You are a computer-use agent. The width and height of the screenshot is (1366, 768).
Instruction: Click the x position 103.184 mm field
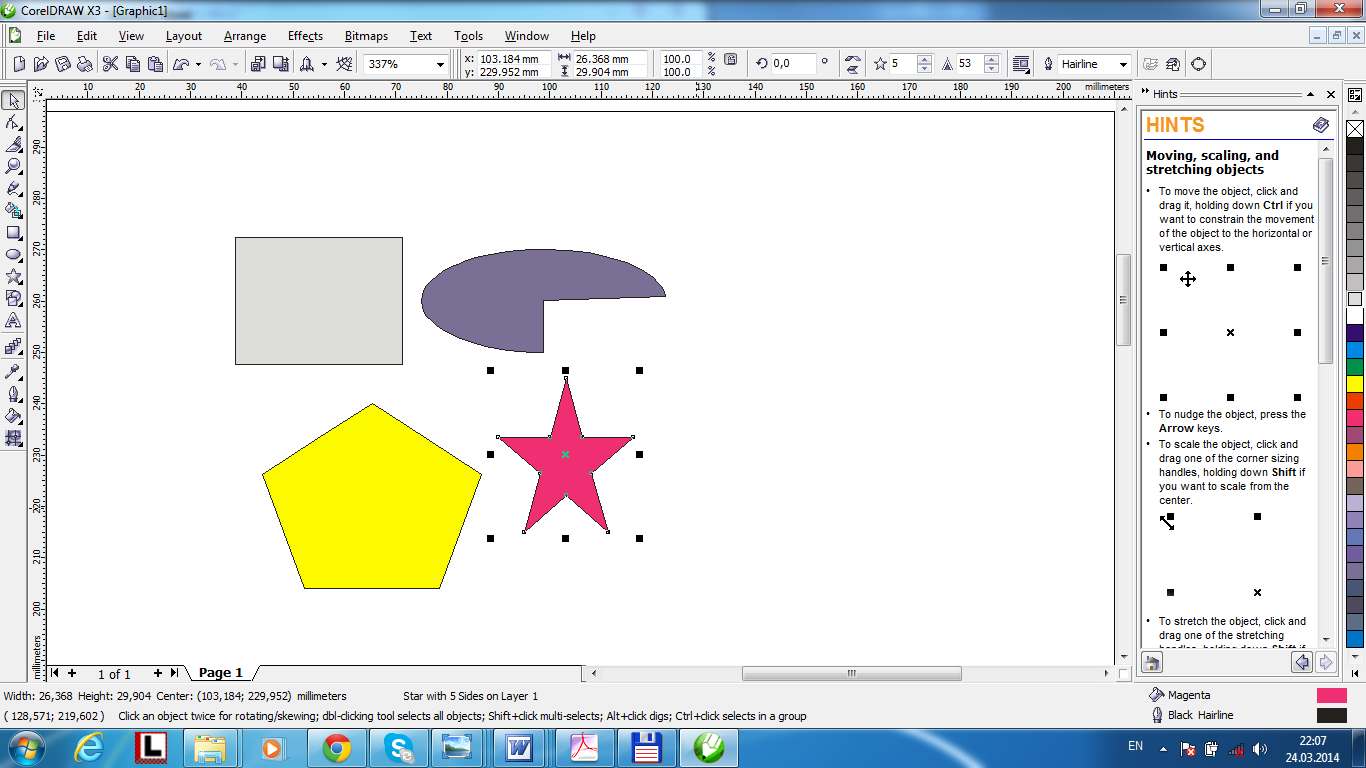pos(514,59)
